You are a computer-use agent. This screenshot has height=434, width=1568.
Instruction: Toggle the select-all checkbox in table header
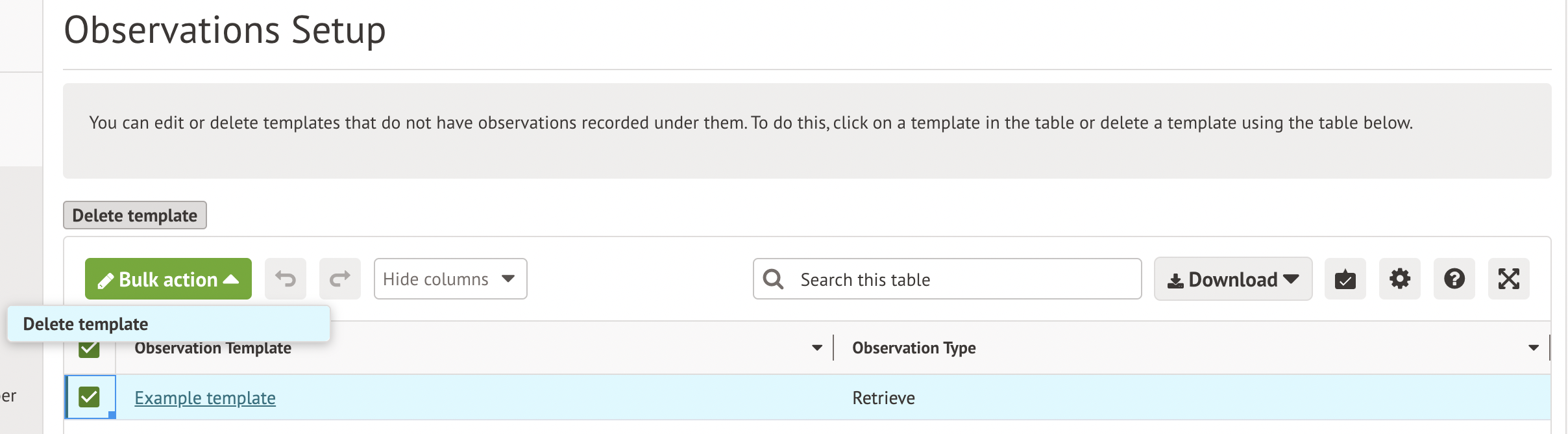[x=89, y=350]
